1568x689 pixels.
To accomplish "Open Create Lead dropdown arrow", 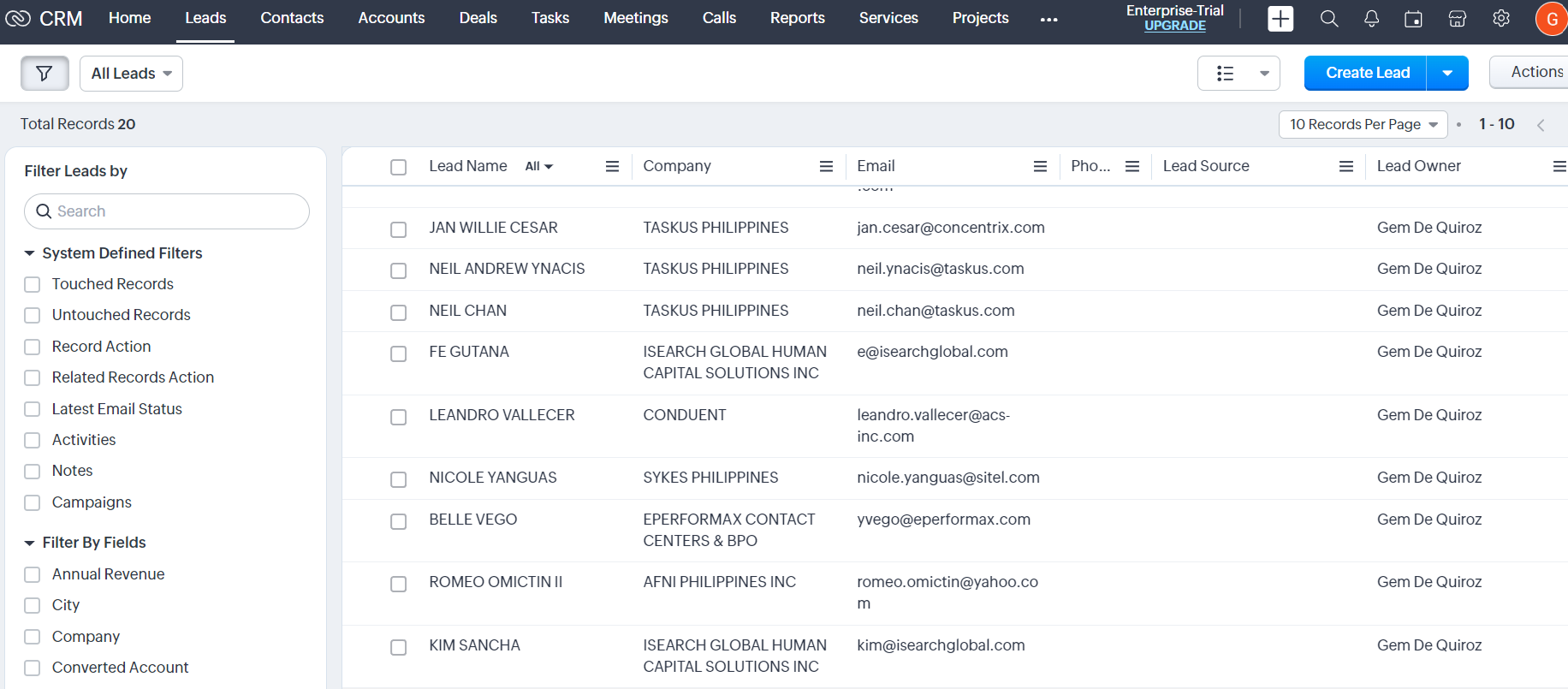I will (x=1447, y=74).
